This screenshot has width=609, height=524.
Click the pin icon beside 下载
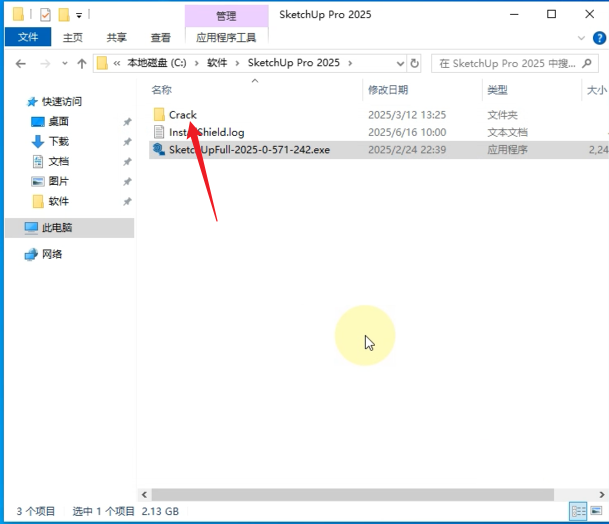click(127, 142)
